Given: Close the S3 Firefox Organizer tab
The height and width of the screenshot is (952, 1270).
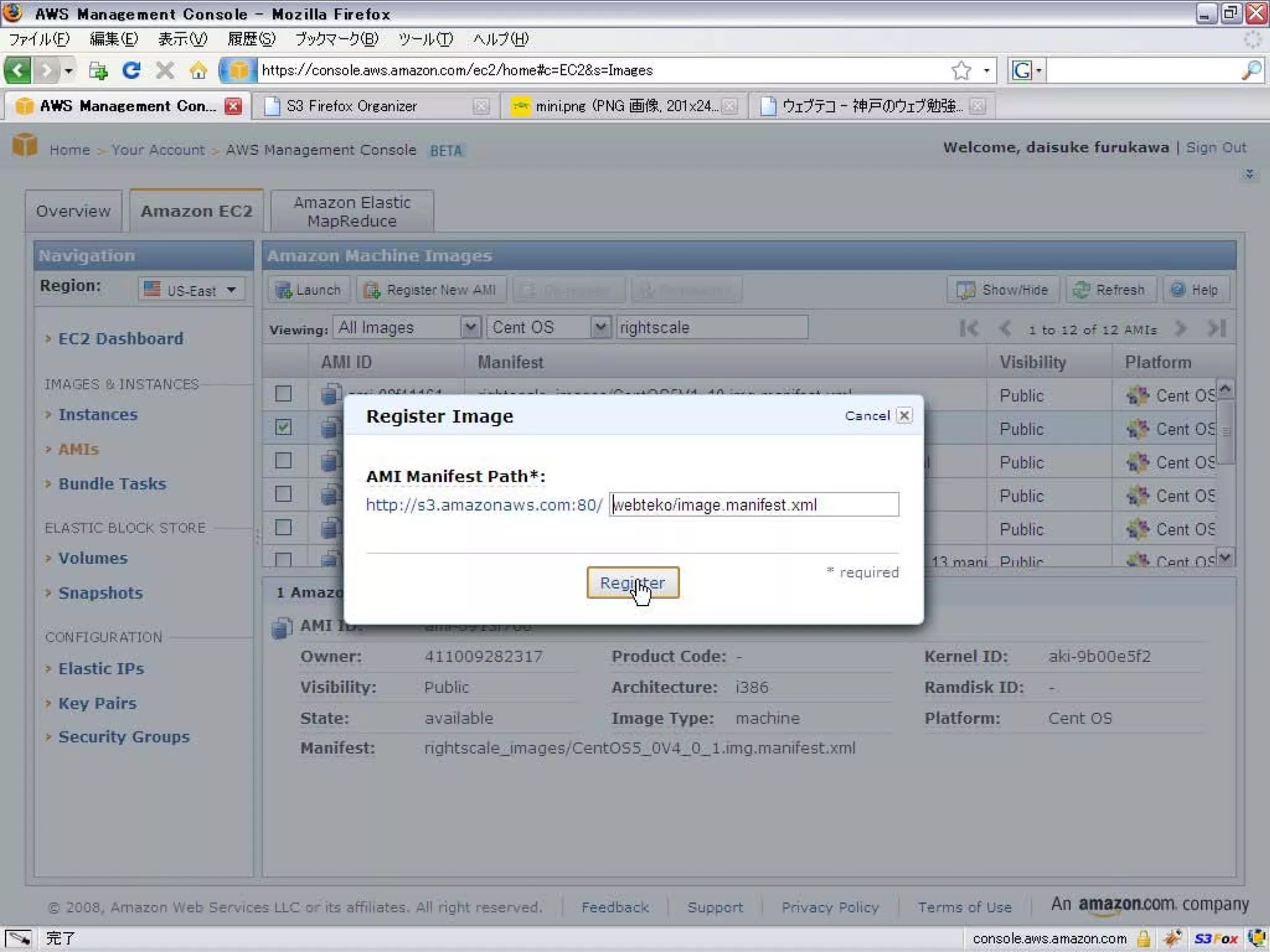Looking at the screenshot, I should pos(481,106).
